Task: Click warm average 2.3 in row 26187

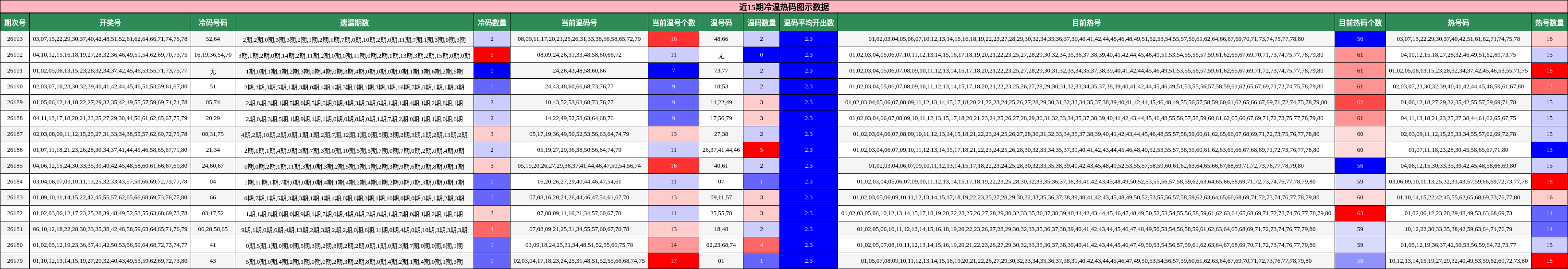Action: [x=808, y=134]
